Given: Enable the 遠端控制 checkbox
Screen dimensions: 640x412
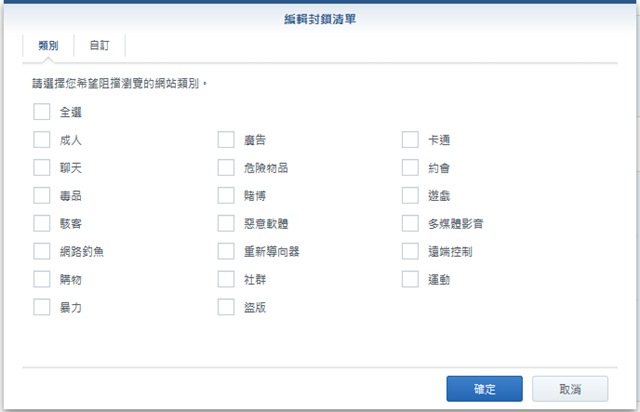Looking at the screenshot, I should (x=410, y=251).
